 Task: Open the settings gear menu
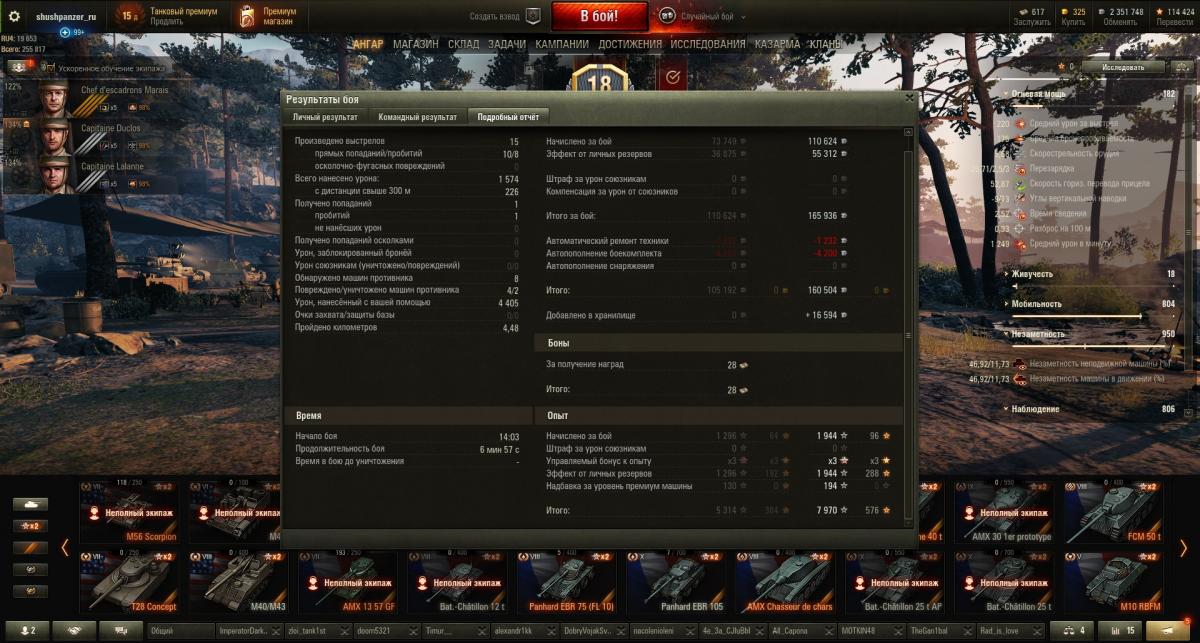15,15
